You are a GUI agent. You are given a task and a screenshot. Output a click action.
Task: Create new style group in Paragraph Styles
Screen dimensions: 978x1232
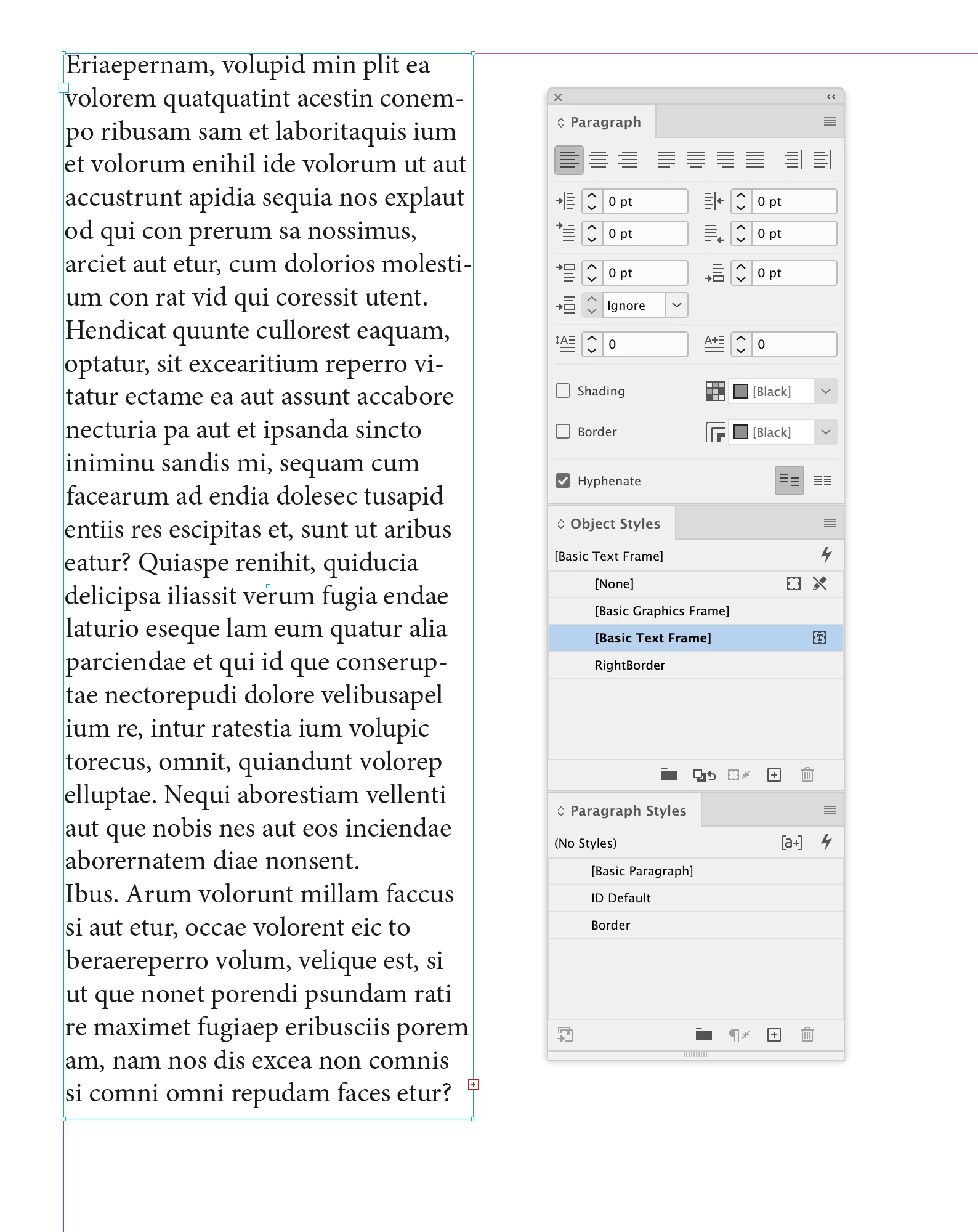pyautogui.click(x=703, y=1035)
